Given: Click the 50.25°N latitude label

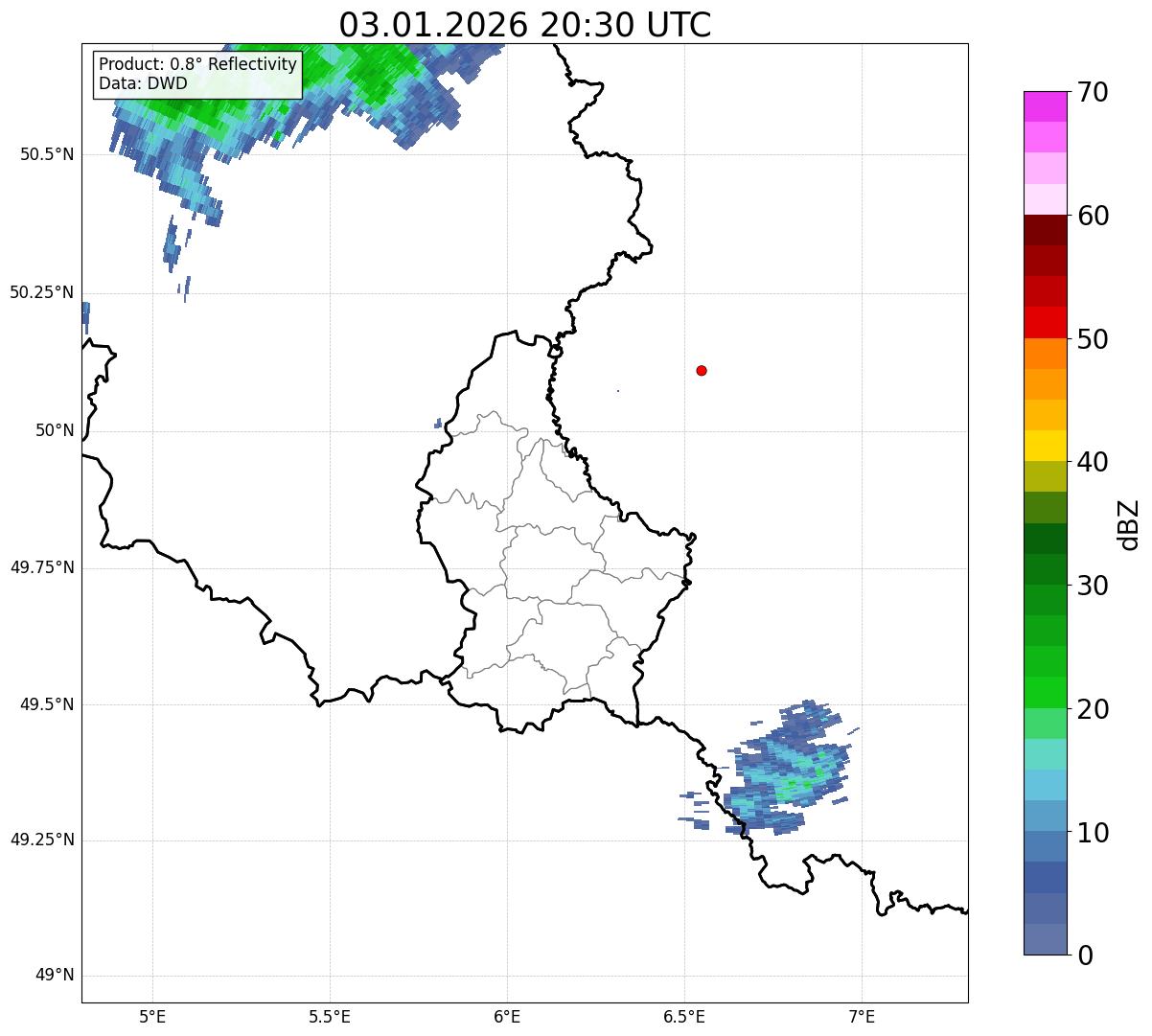Looking at the screenshot, I should coord(42,292).
